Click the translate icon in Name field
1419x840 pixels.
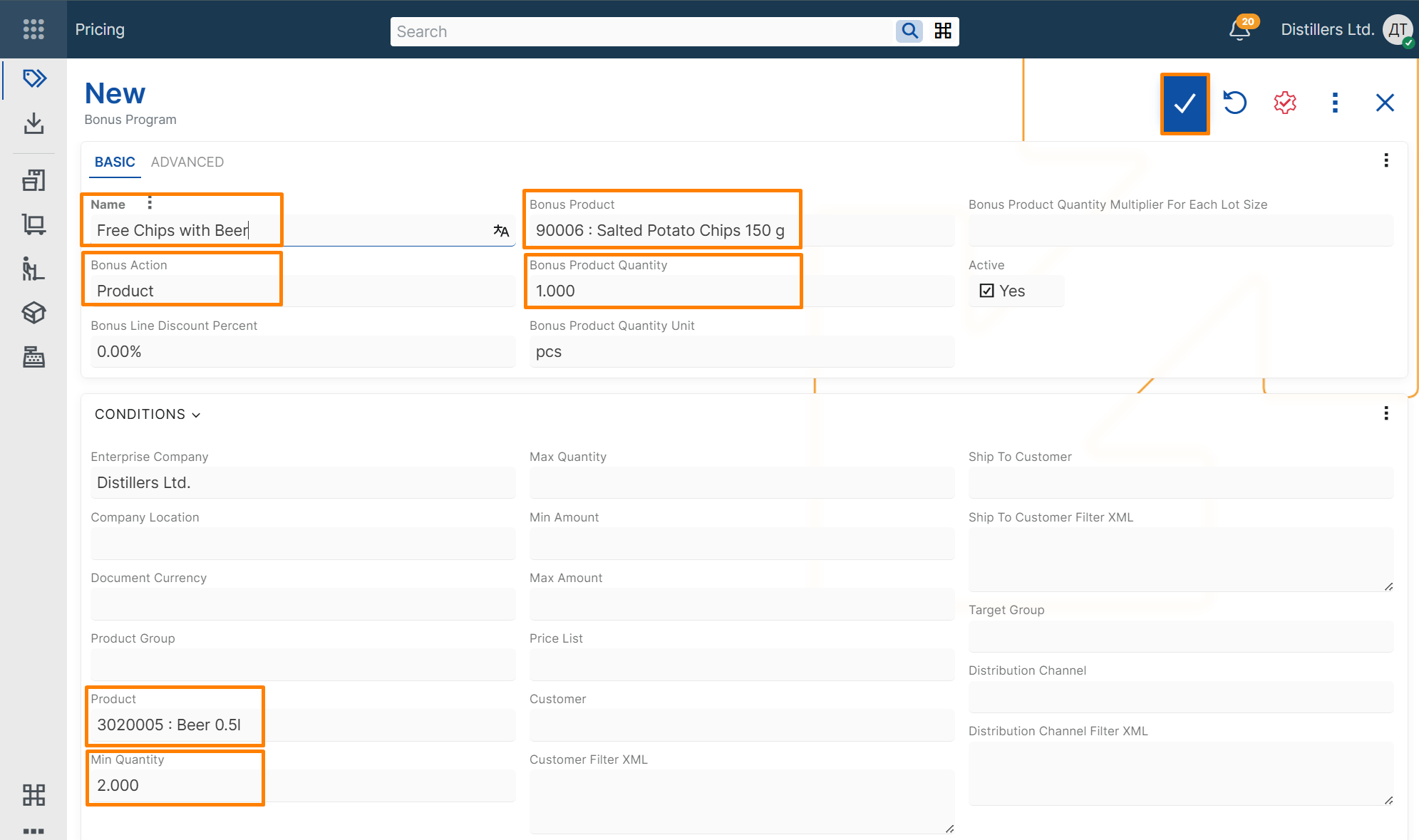click(x=501, y=230)
